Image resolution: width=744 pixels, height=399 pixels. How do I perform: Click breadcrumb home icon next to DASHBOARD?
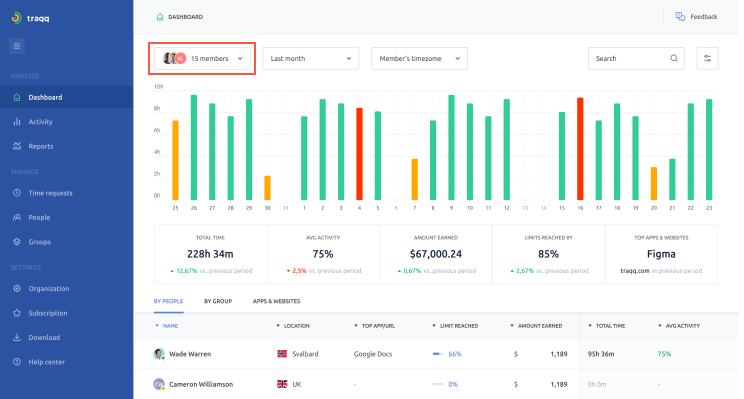[160, 17]
